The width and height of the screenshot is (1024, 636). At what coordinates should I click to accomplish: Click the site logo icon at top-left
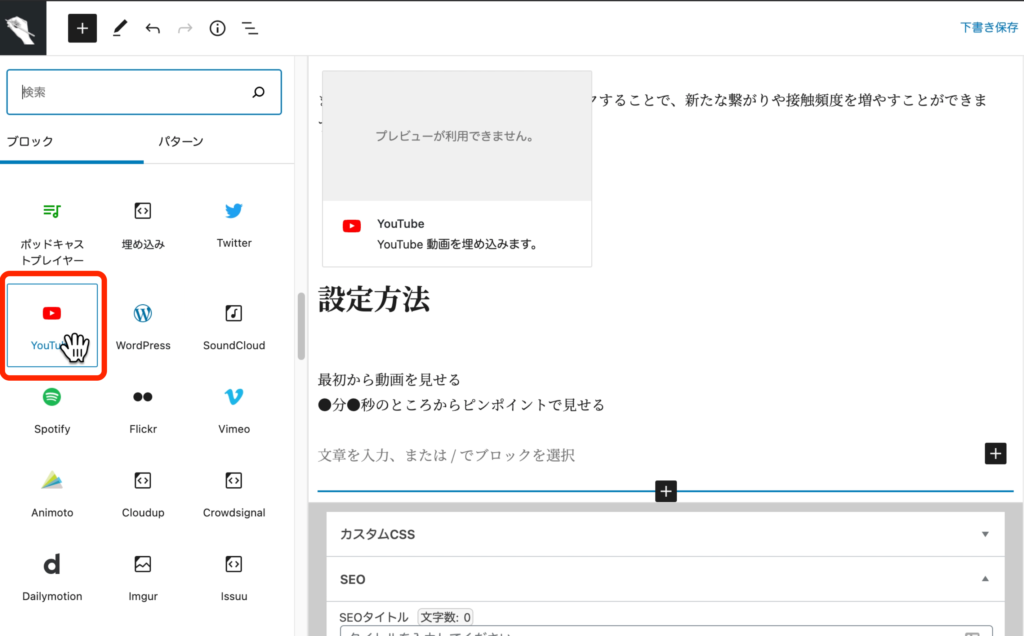[23, 28]
